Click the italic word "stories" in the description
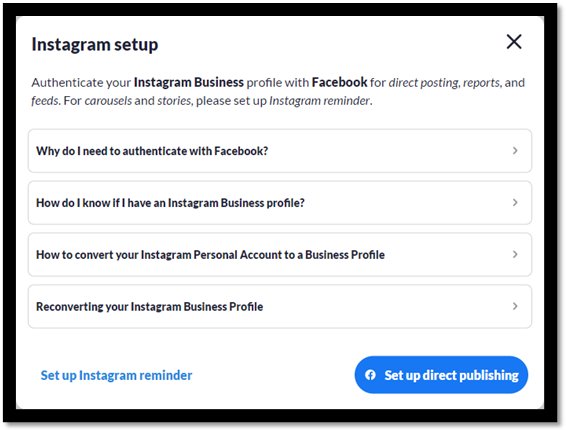 [174, 101]
